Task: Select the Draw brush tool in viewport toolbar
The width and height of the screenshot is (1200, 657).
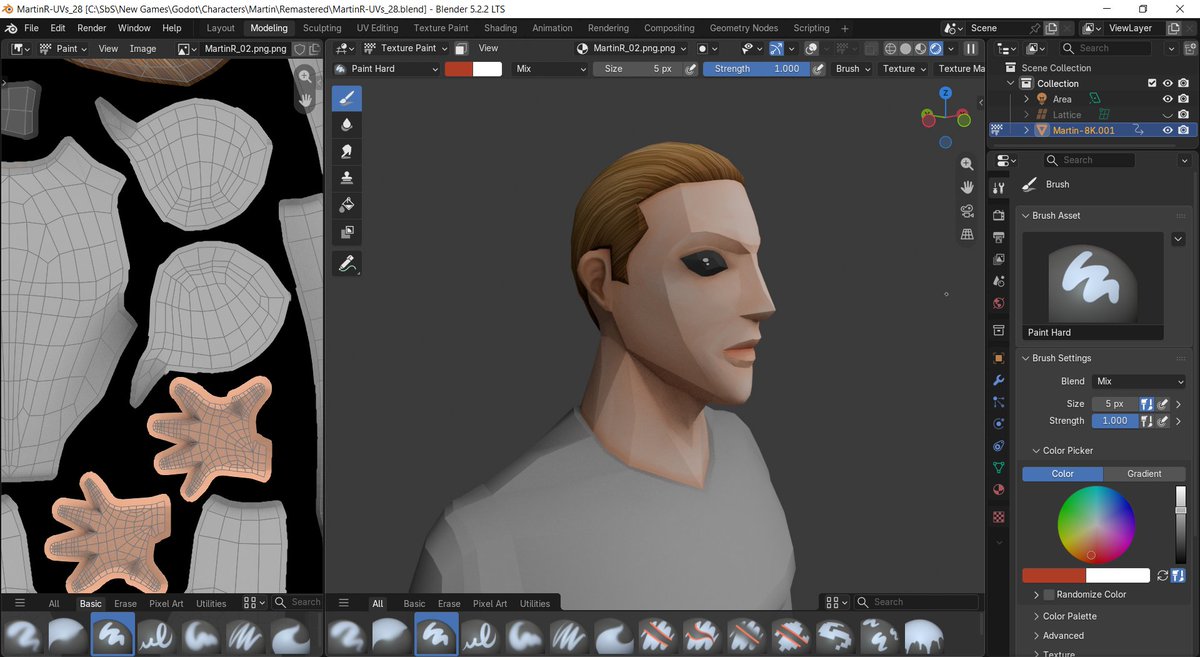Action: [347, 98]
